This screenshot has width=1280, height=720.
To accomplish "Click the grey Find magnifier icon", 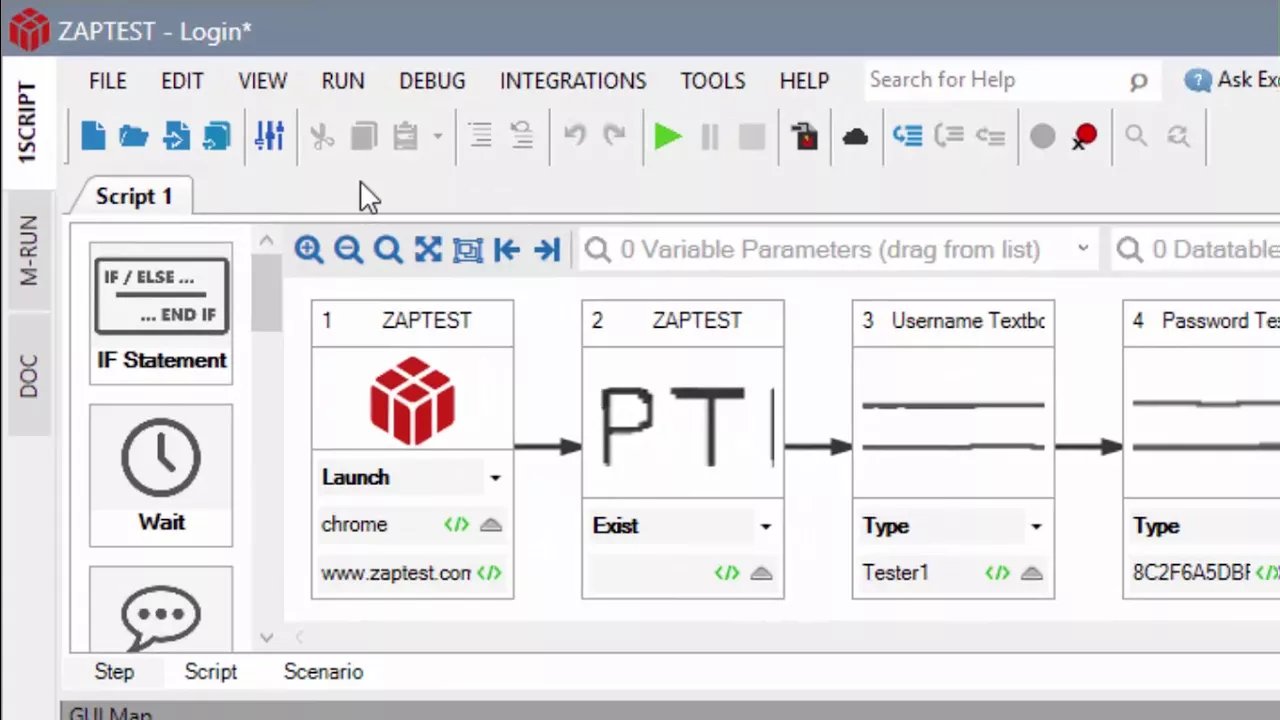I will [1136, 136].
